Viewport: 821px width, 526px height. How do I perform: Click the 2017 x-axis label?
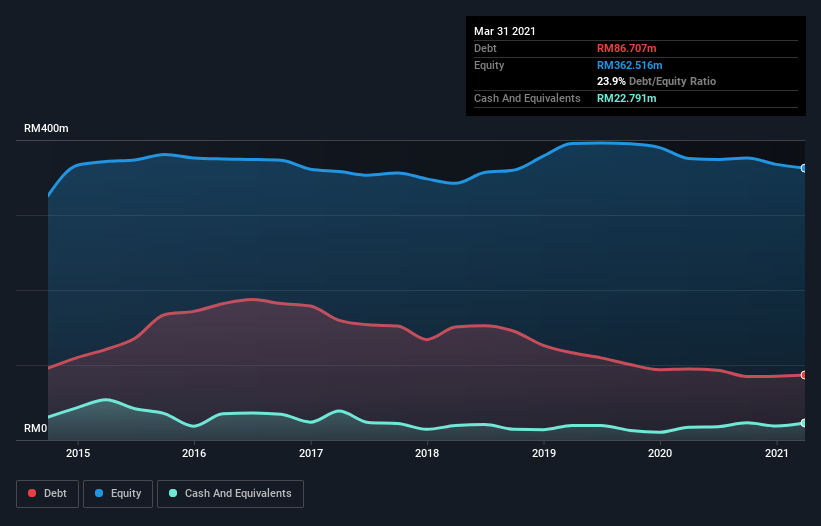[x=311, y=453]
